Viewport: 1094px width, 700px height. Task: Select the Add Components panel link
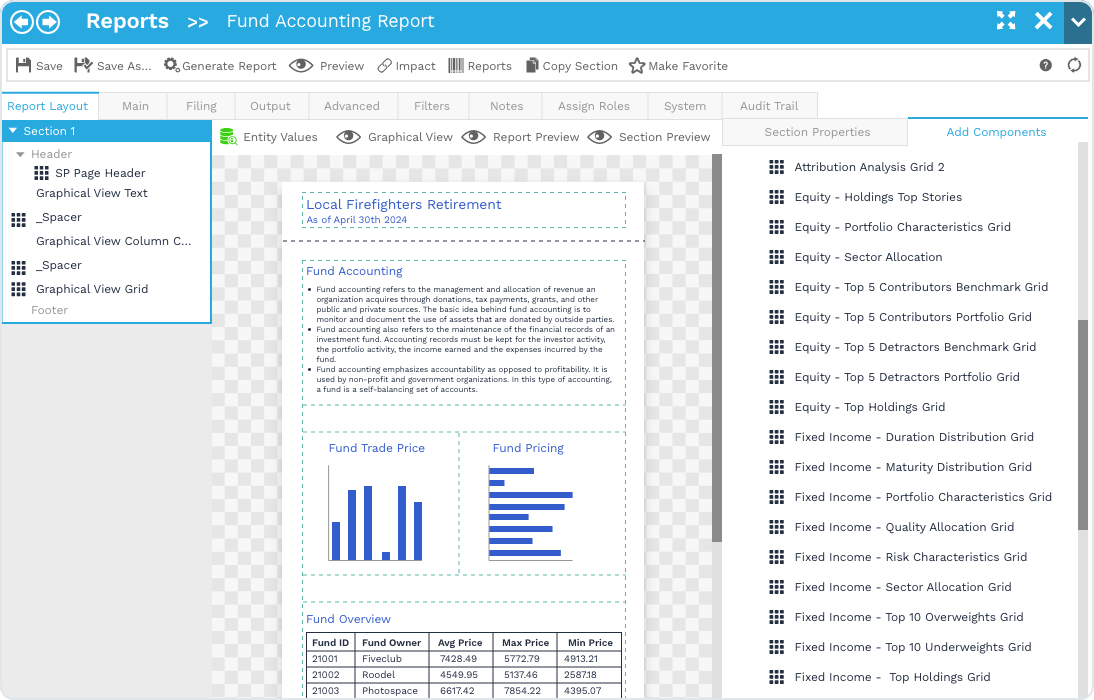tap(997, 131)
